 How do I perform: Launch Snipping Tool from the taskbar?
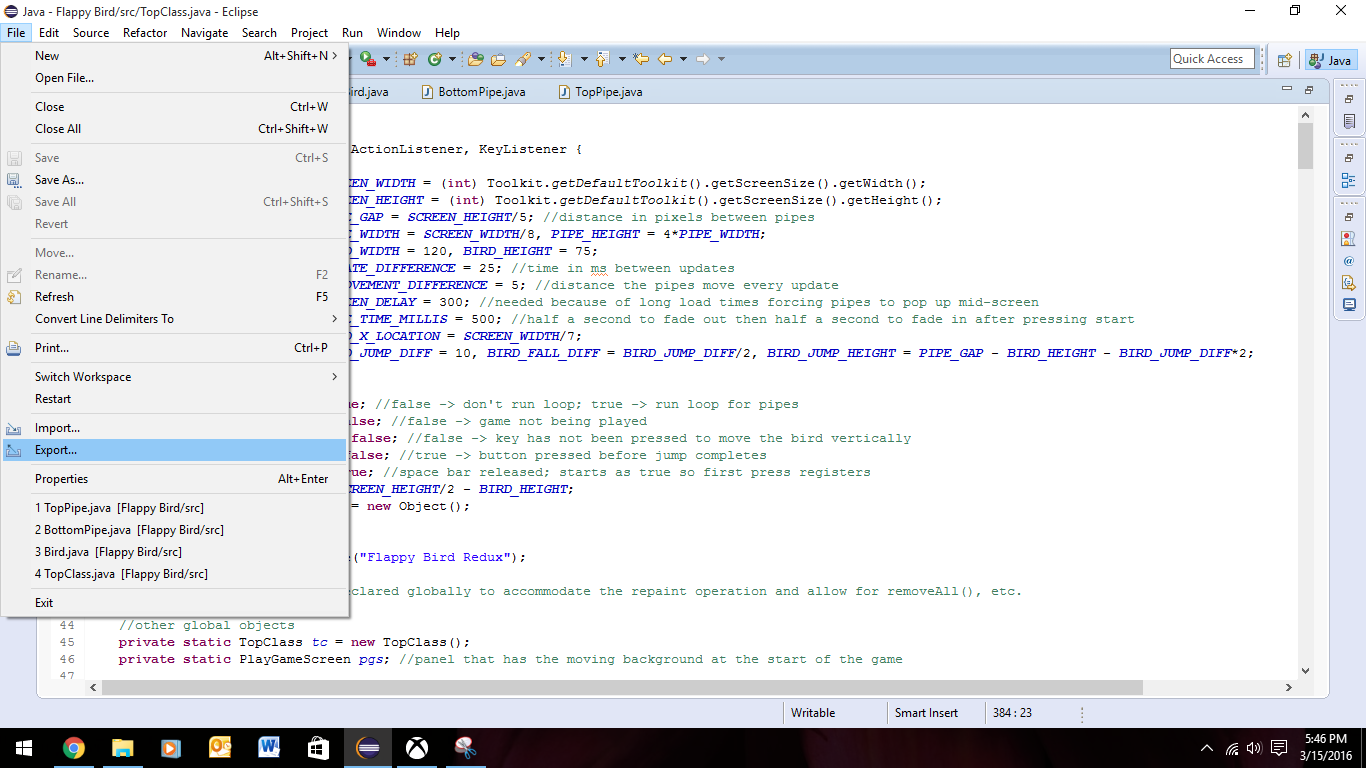tap(466, 747)
